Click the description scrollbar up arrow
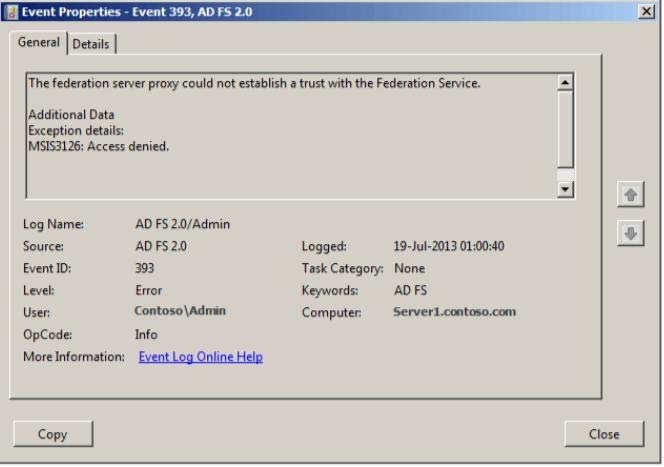 [x=565, y=83]
